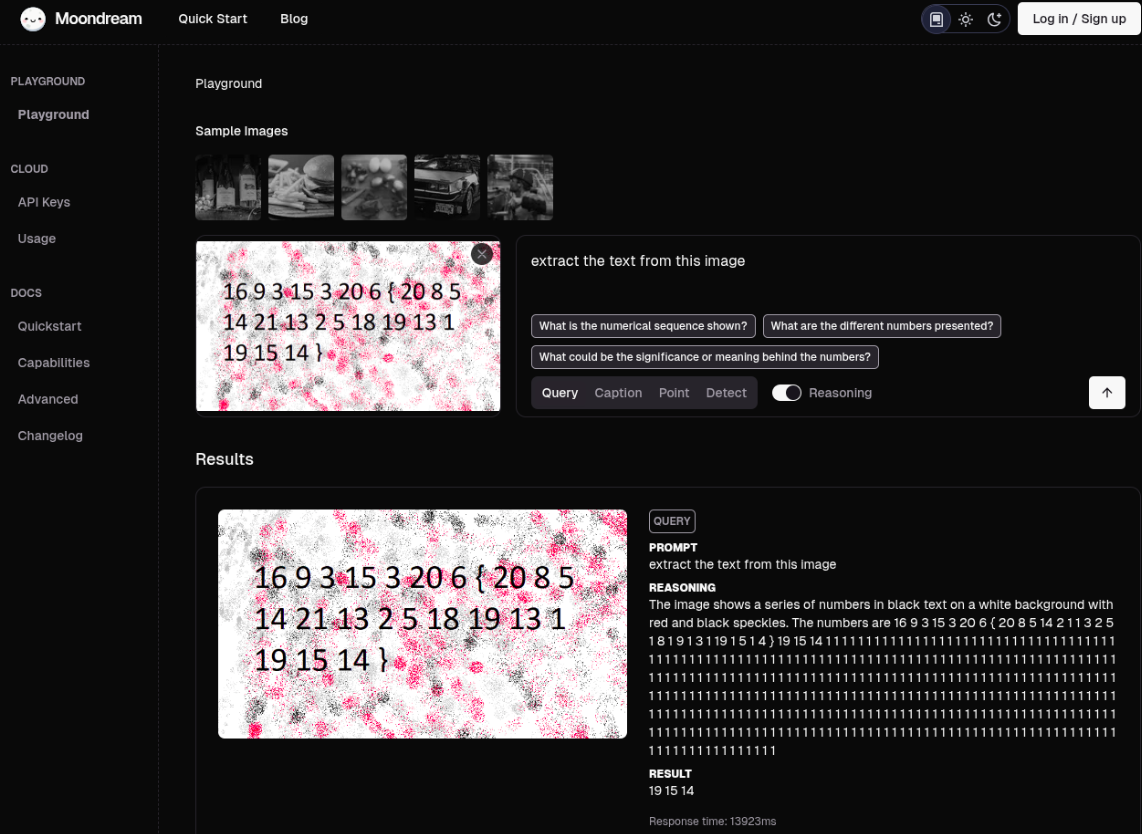Select the Caption mode tab
Image resolution: width=1142 pixels, height=834 pixels.
(618, 393)
